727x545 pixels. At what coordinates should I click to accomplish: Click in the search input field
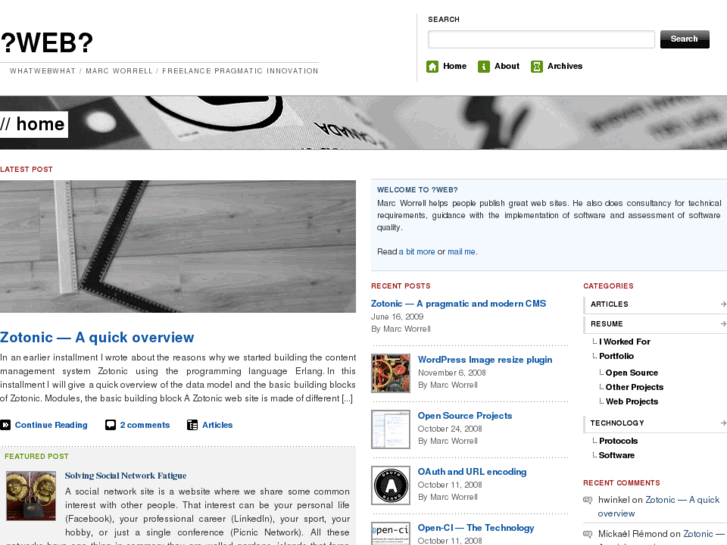pos(541,39)
